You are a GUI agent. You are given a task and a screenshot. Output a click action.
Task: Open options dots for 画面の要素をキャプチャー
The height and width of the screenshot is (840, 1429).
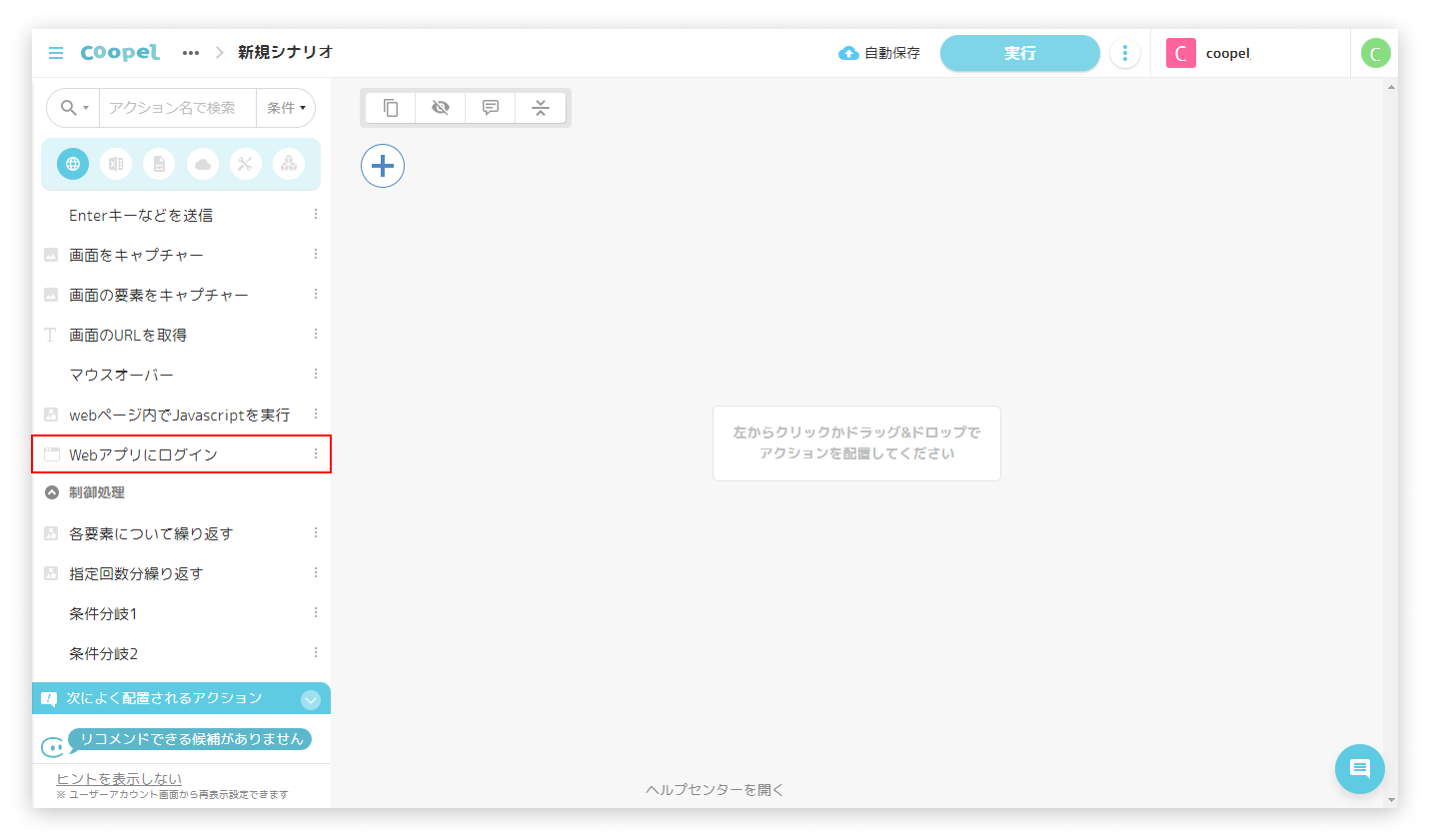tap(316, 294)
